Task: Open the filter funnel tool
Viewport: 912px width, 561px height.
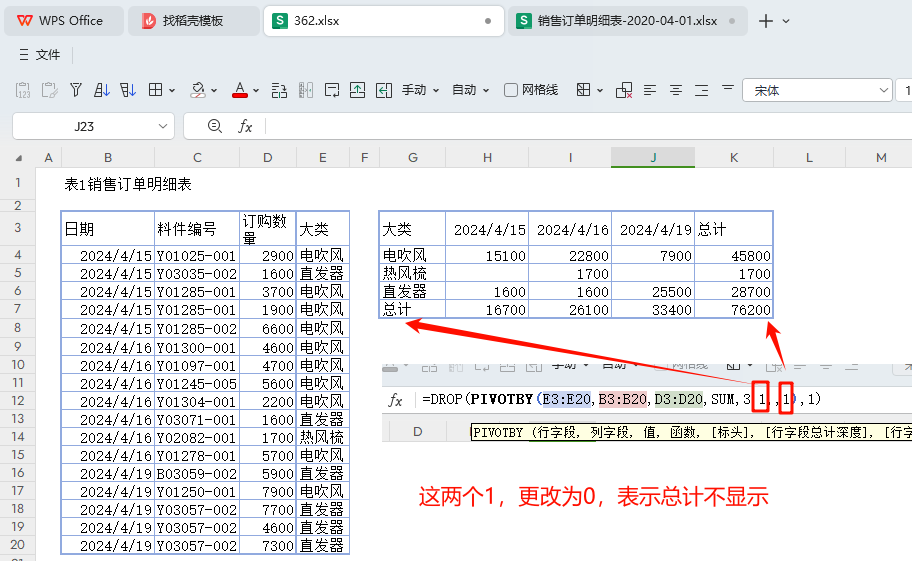Action: pos(76,90)
